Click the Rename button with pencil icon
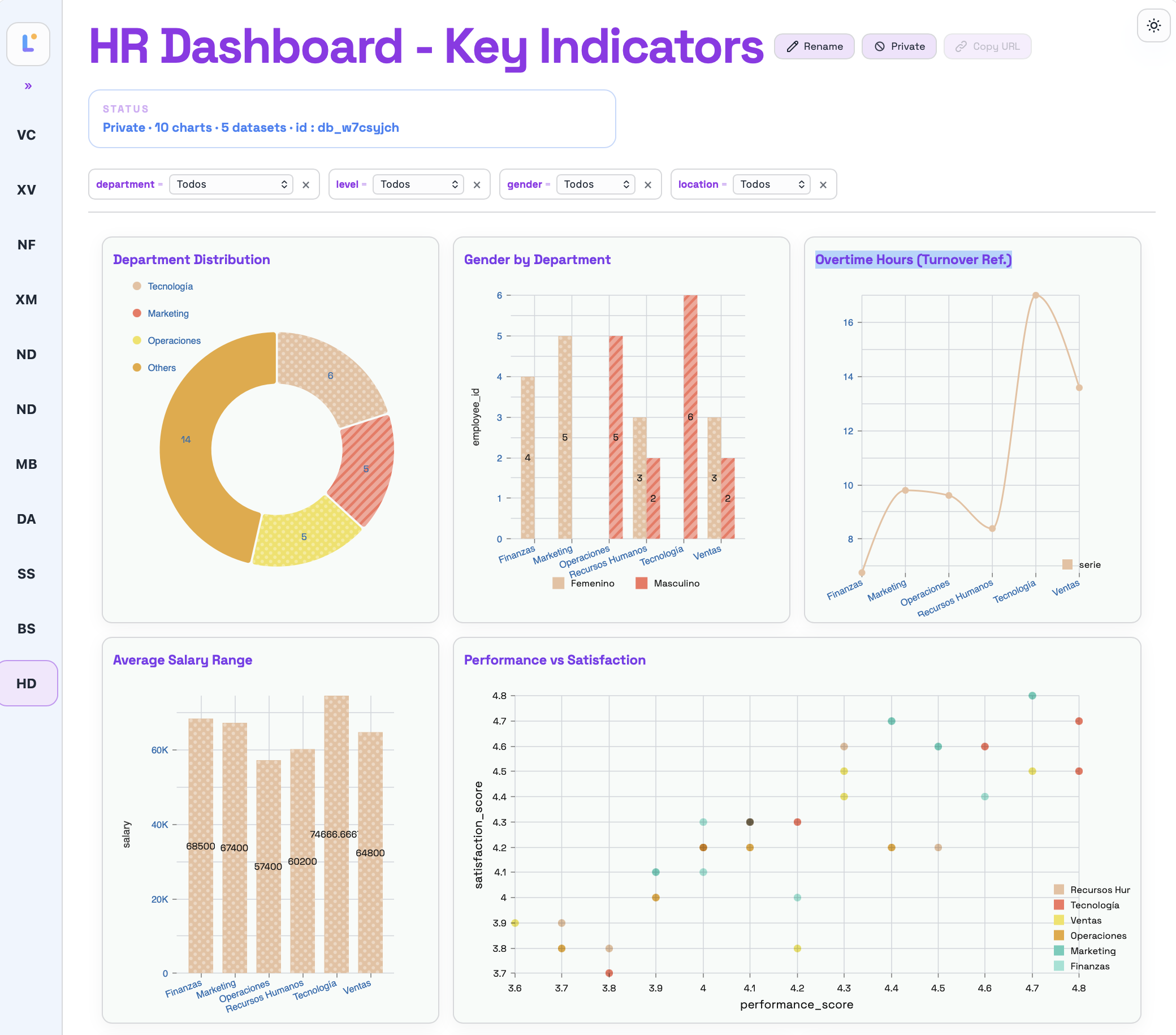The image size is (1176, 1035). [x=814, y=46]
